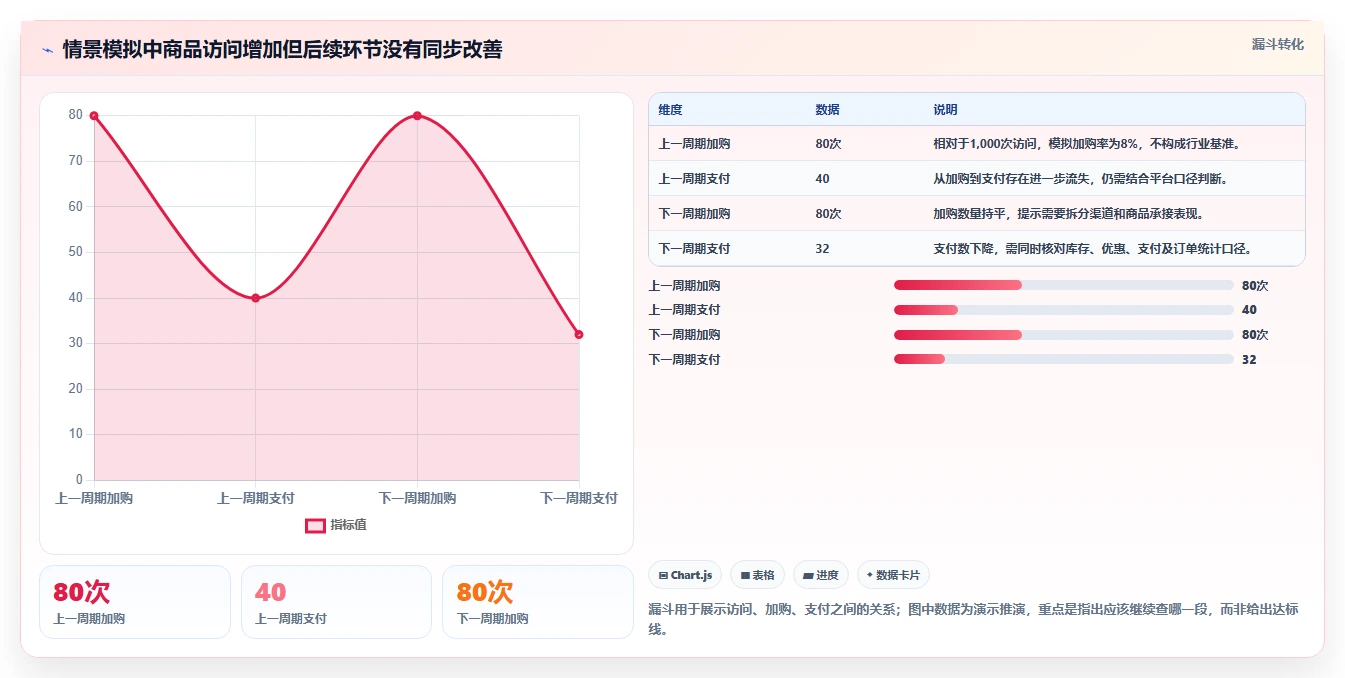Click the 数据卡片 tag

coord(894,575)
